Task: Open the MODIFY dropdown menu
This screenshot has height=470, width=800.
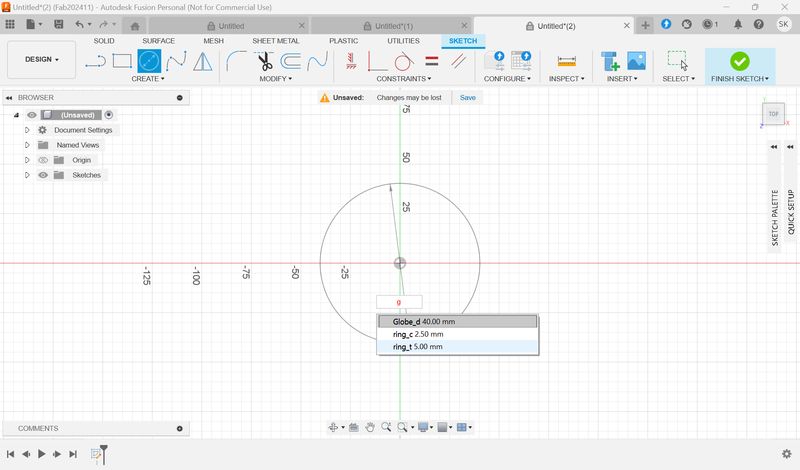Action: point(276,79)
